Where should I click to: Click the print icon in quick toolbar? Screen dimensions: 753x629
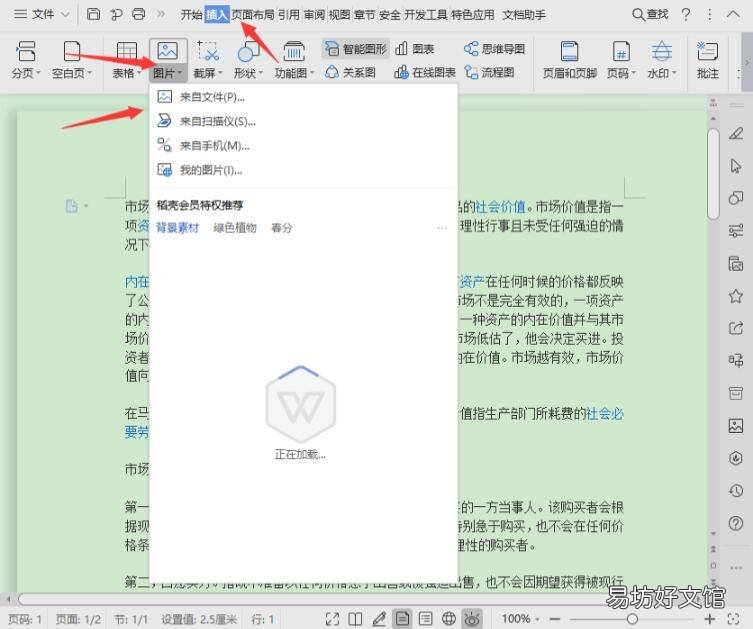point(139,14)
